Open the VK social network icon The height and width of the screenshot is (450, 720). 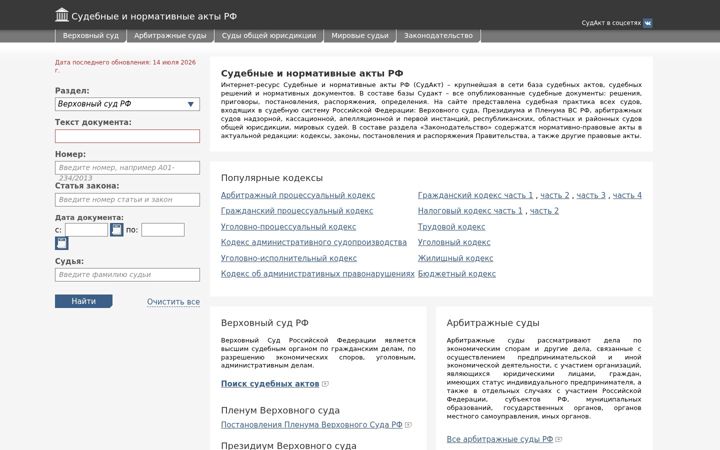(x=647, y=23)
